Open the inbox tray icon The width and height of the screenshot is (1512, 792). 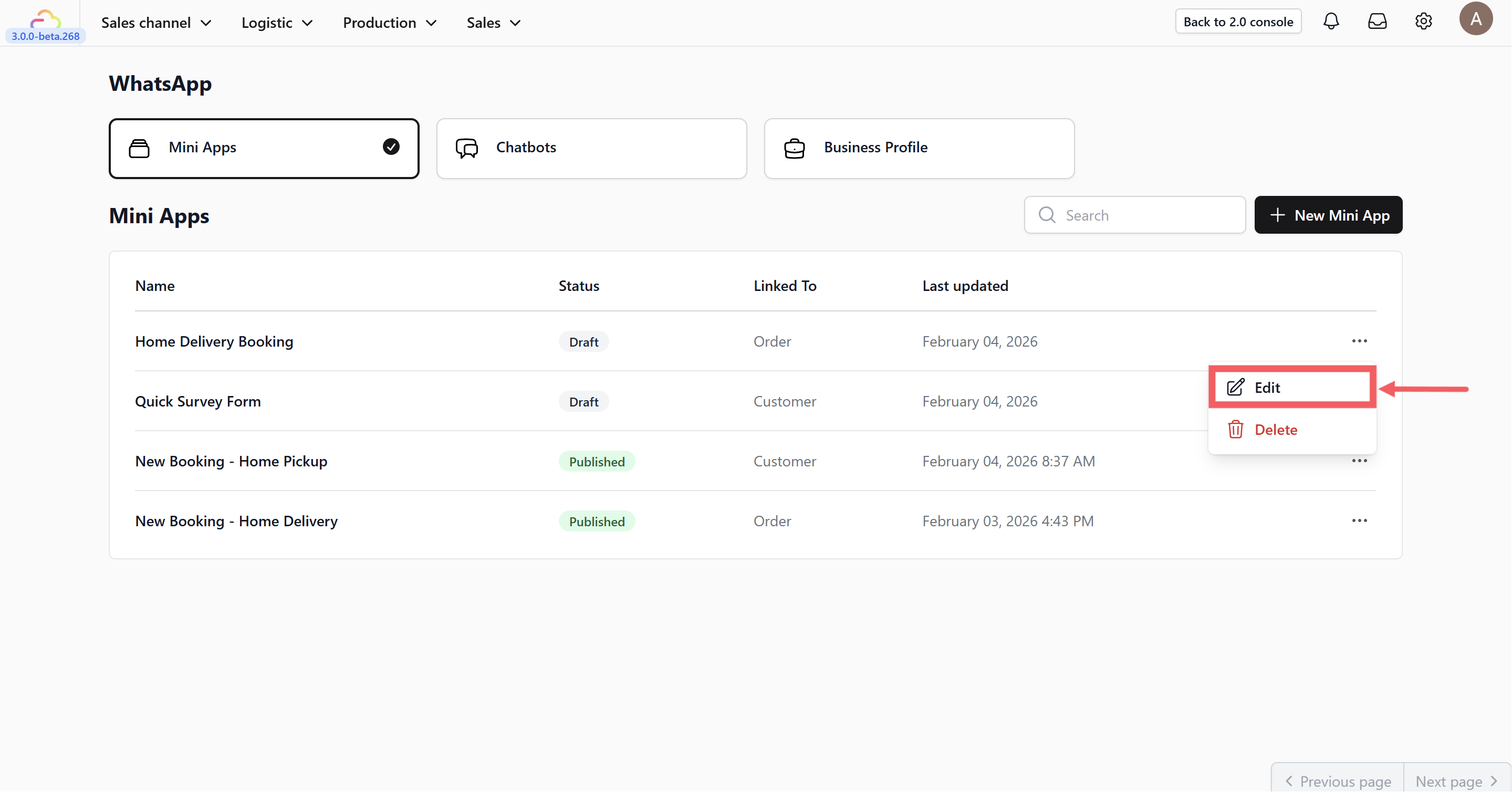(1377, 22)
